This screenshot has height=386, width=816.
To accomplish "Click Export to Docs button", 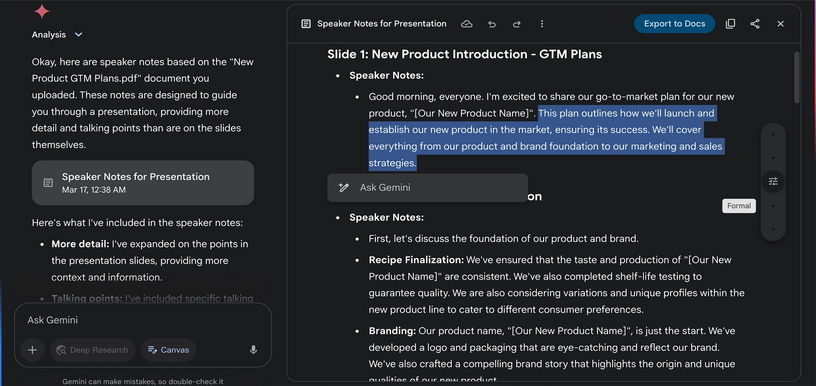I will click(674, 24).
